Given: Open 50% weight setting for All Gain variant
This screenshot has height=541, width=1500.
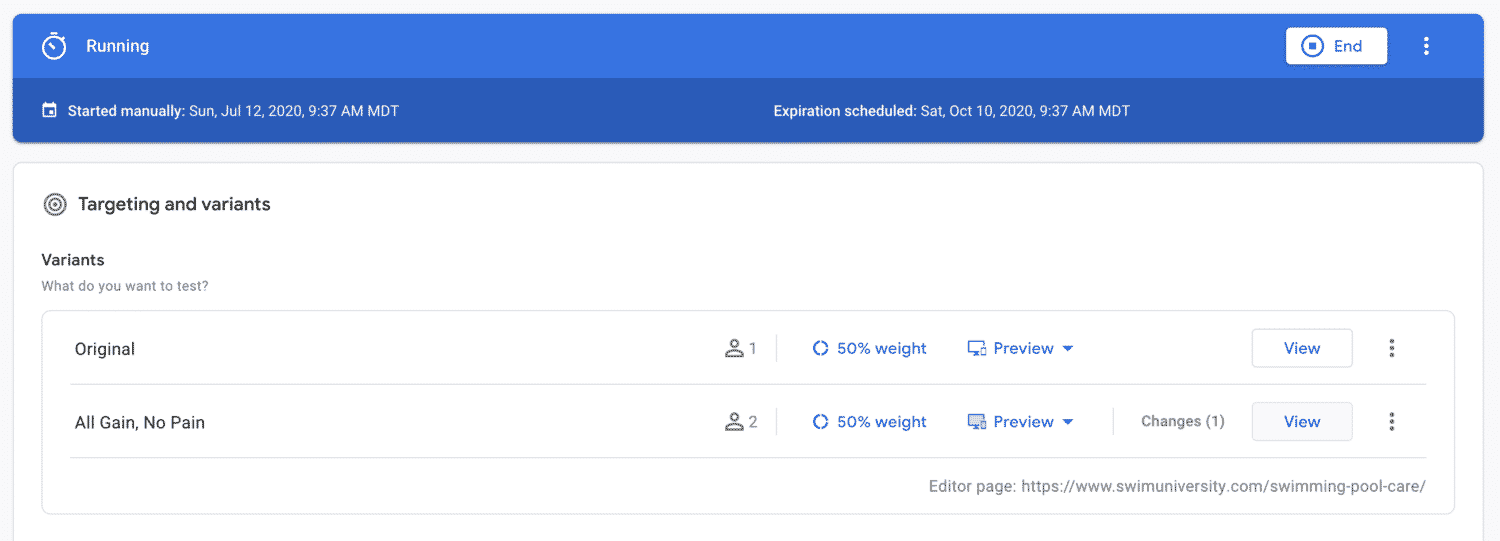Looking at the screenshot, I should click(869, 422).
